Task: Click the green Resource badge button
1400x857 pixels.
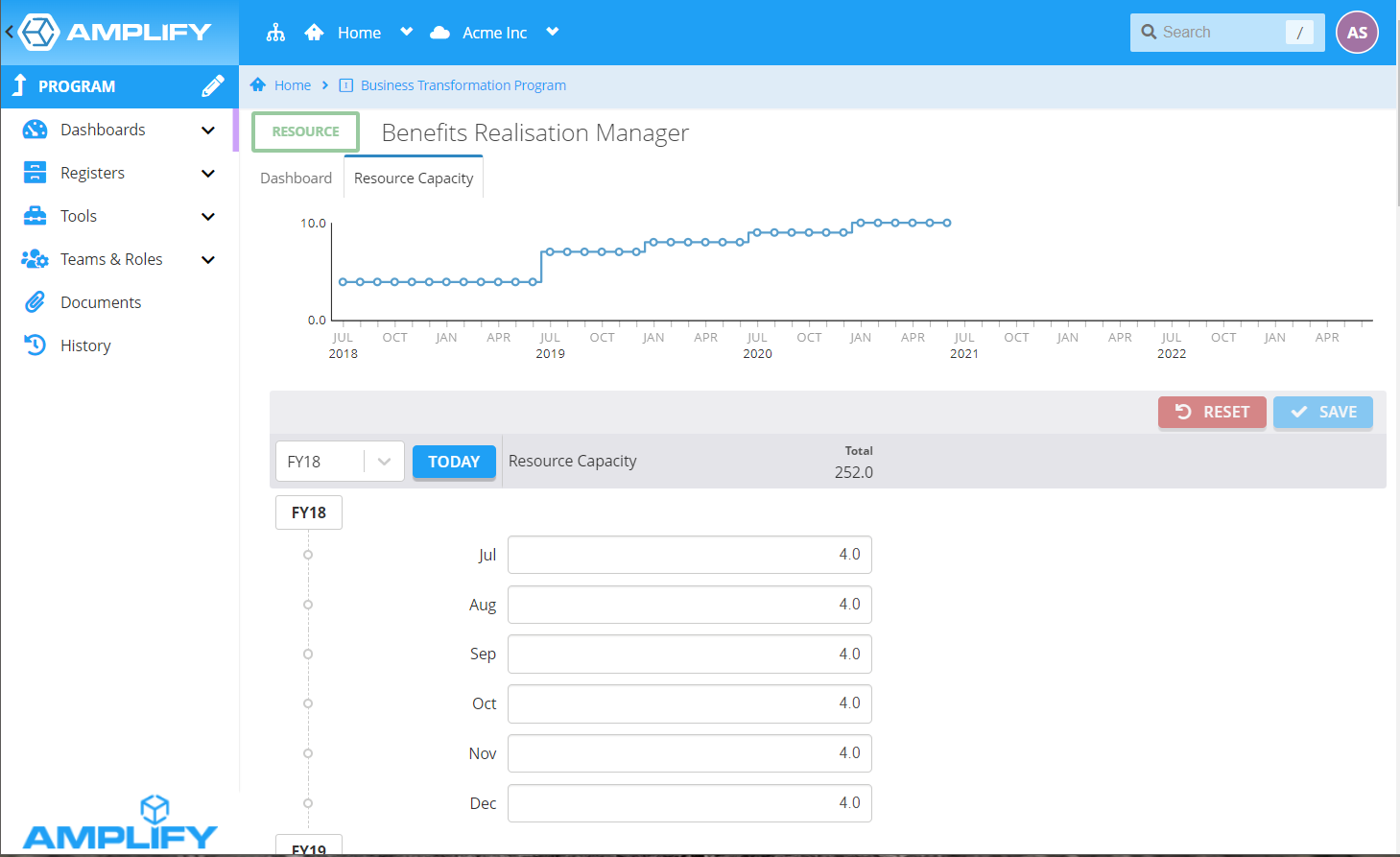Action: click(305, 131)
